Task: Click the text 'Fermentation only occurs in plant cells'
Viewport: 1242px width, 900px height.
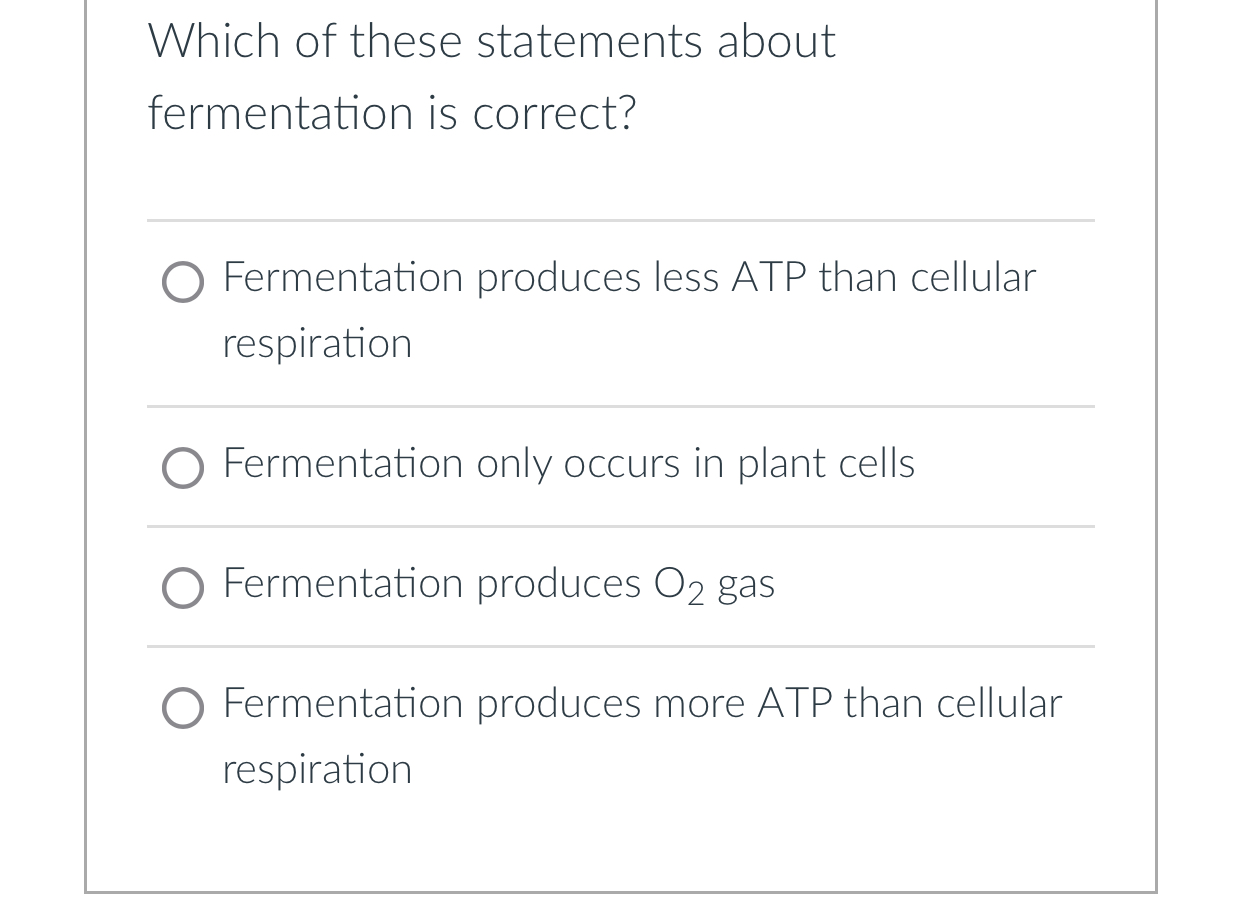Action: [568, 463]
